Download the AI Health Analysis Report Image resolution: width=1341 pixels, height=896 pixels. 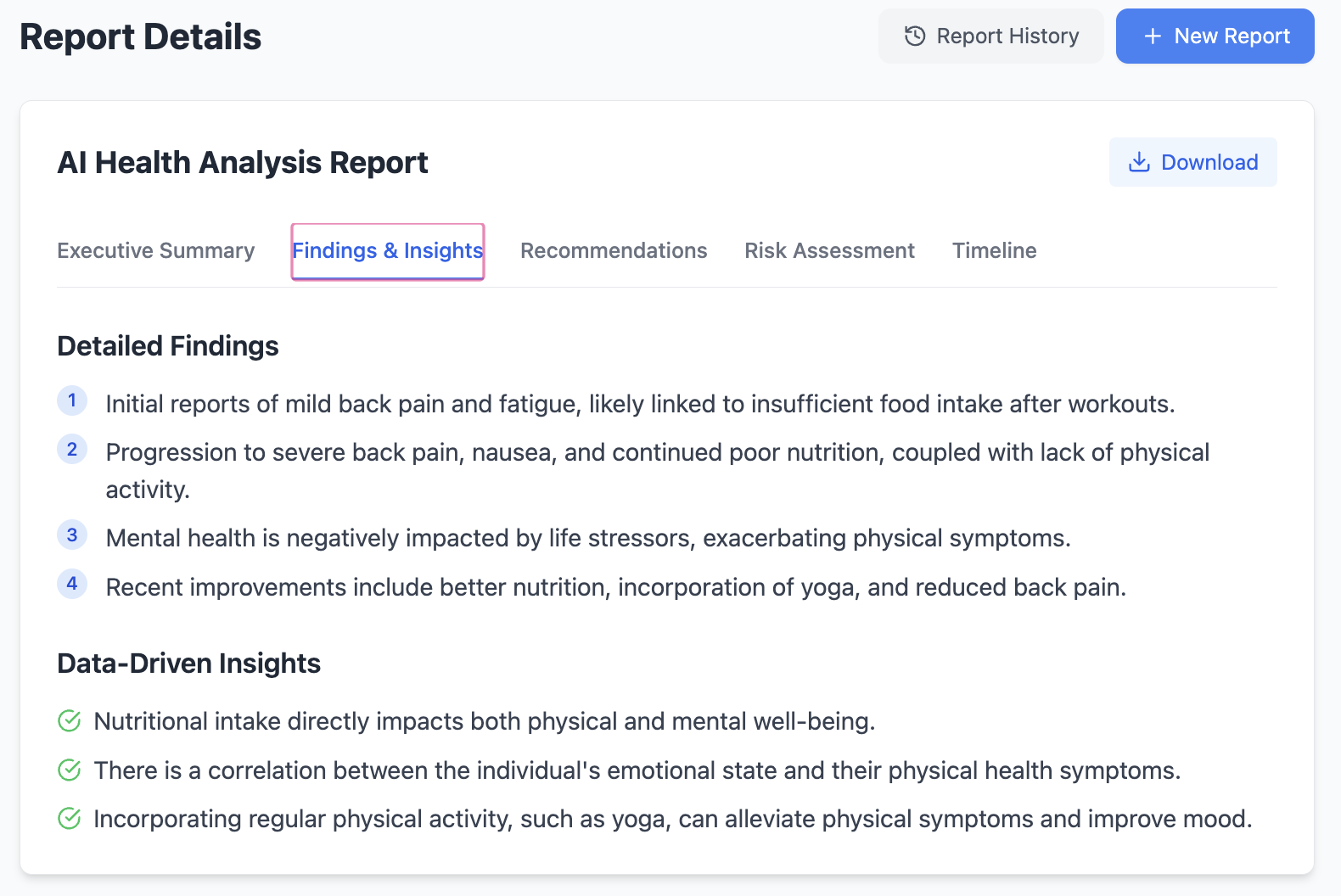click(1193, 162)
